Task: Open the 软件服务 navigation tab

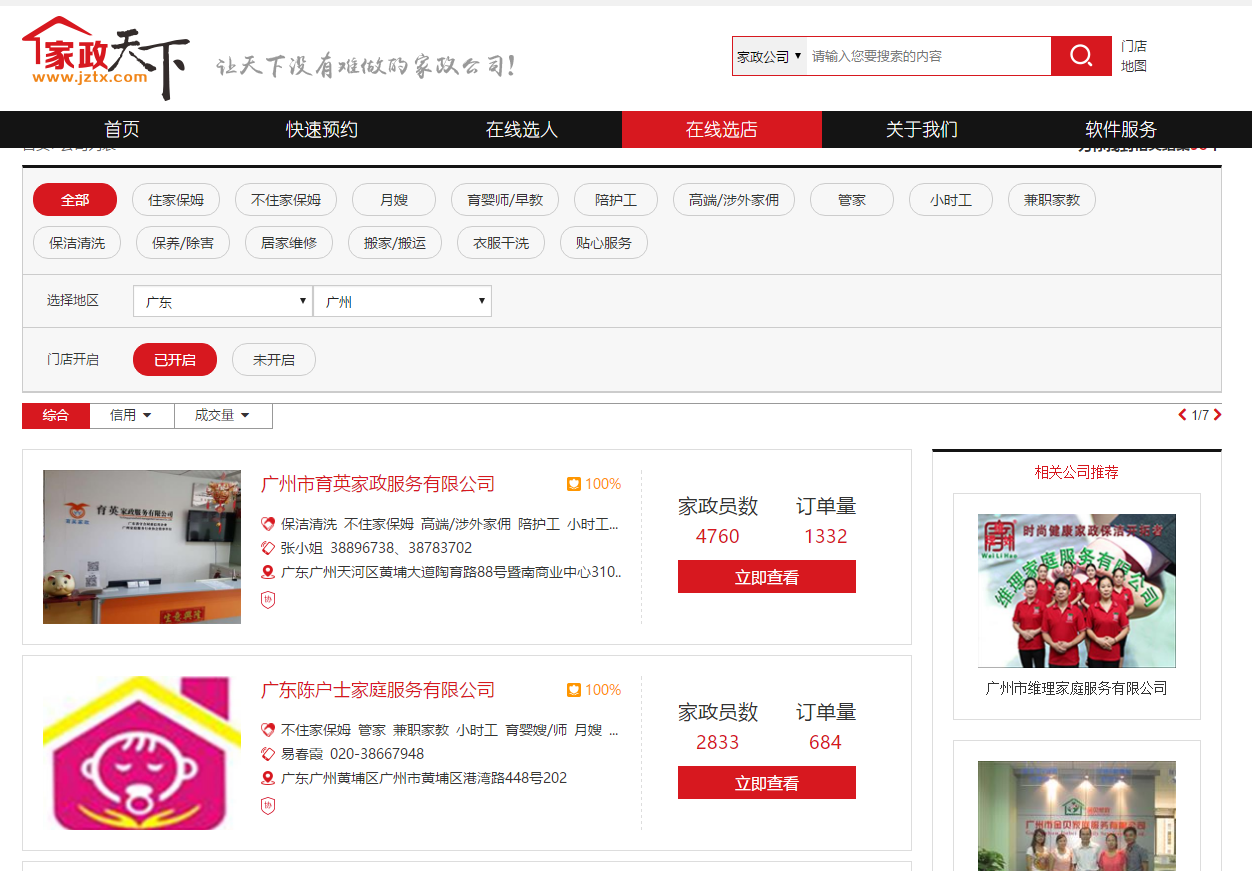Action: coord(1122,130)
